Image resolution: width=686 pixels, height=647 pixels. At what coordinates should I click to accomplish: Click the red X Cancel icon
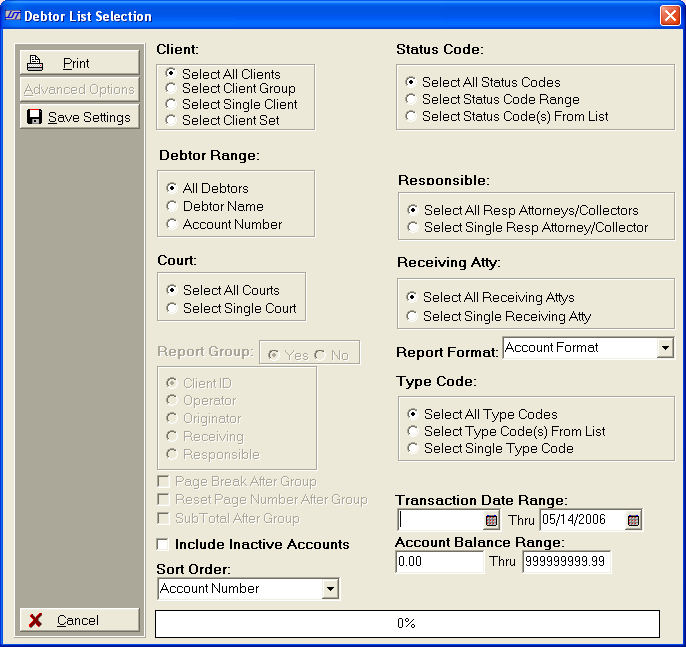click(36, 620)
